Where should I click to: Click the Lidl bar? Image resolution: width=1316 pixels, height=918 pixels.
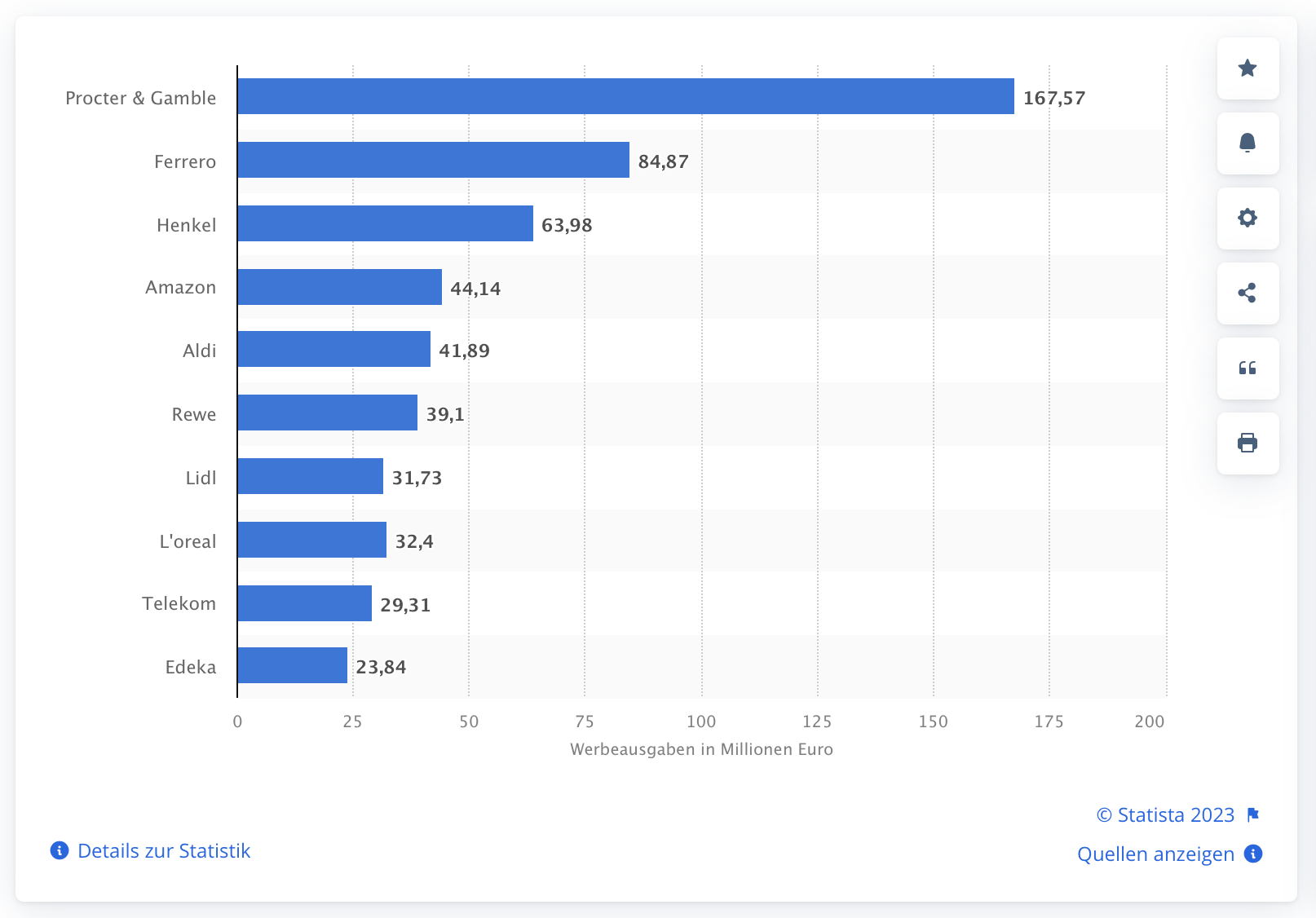pos(311,476)
